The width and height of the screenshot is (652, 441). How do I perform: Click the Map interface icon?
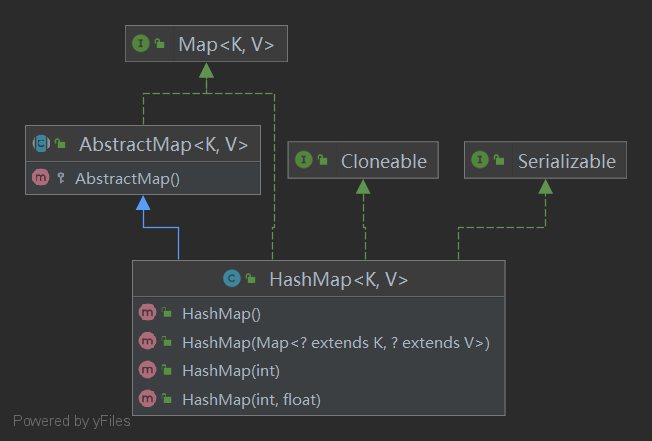141,44
